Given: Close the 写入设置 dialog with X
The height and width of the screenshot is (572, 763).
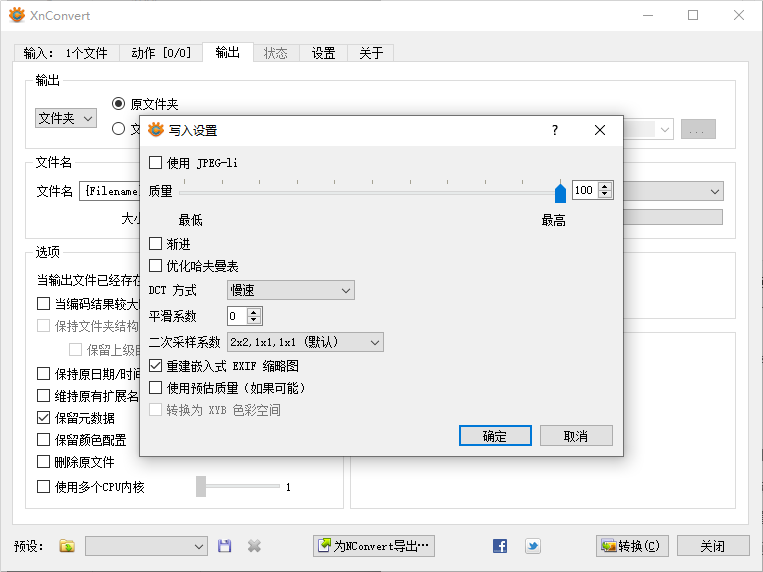Looking at the screenshot, I should pyautogui.click(x=600, y=130).
